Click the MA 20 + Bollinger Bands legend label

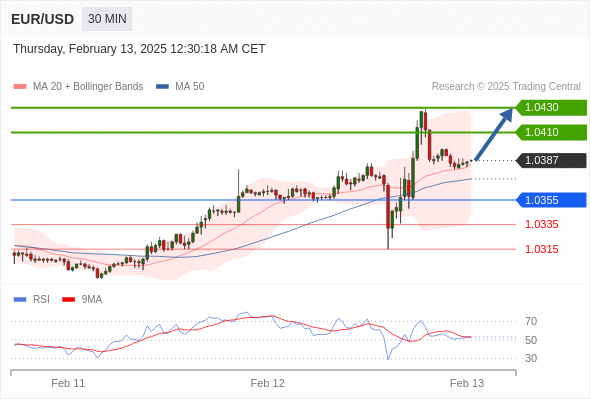tap(88, 87)
